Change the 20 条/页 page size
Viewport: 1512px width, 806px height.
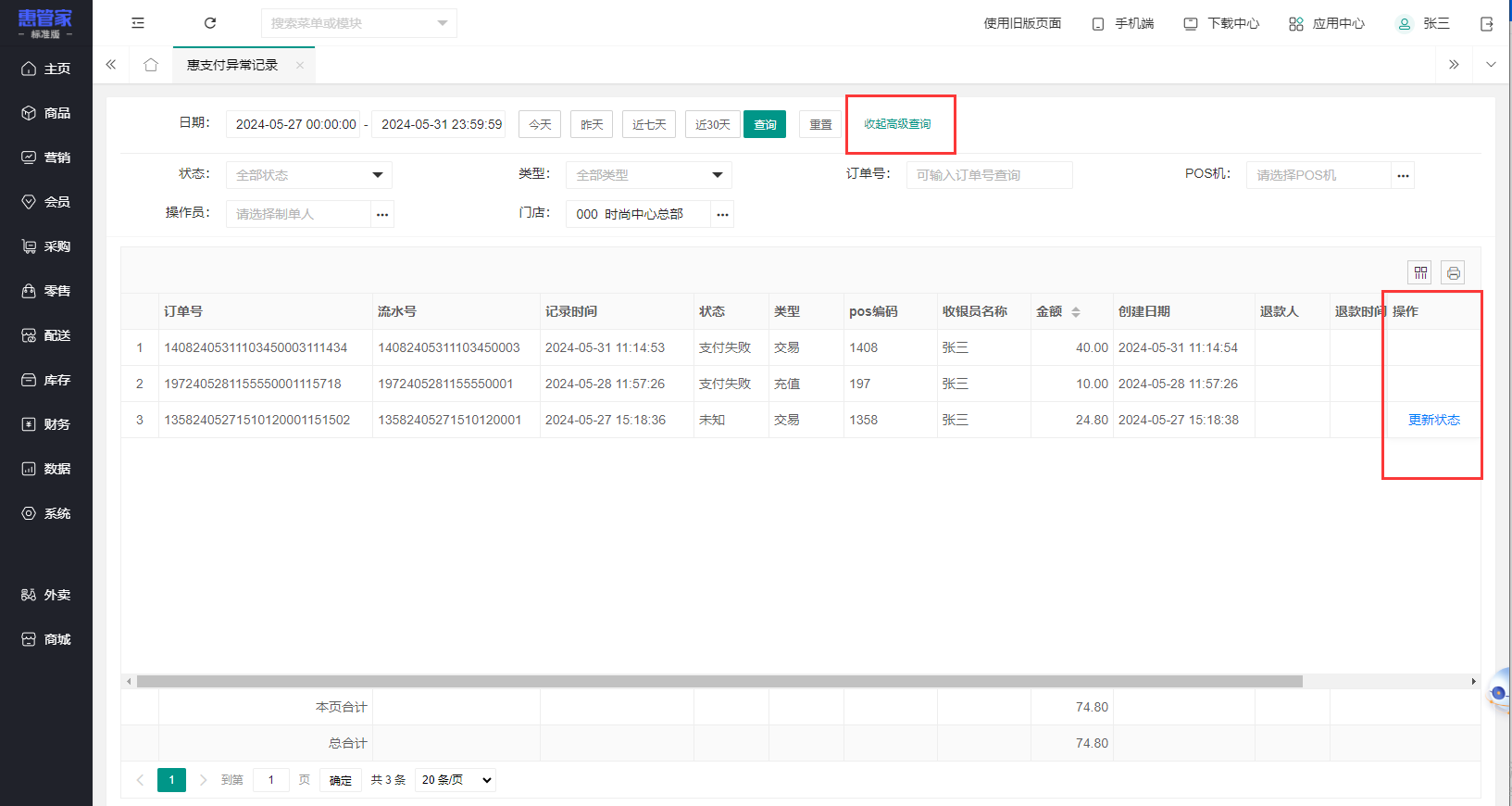pyautogui.click(x=456, y=780)
